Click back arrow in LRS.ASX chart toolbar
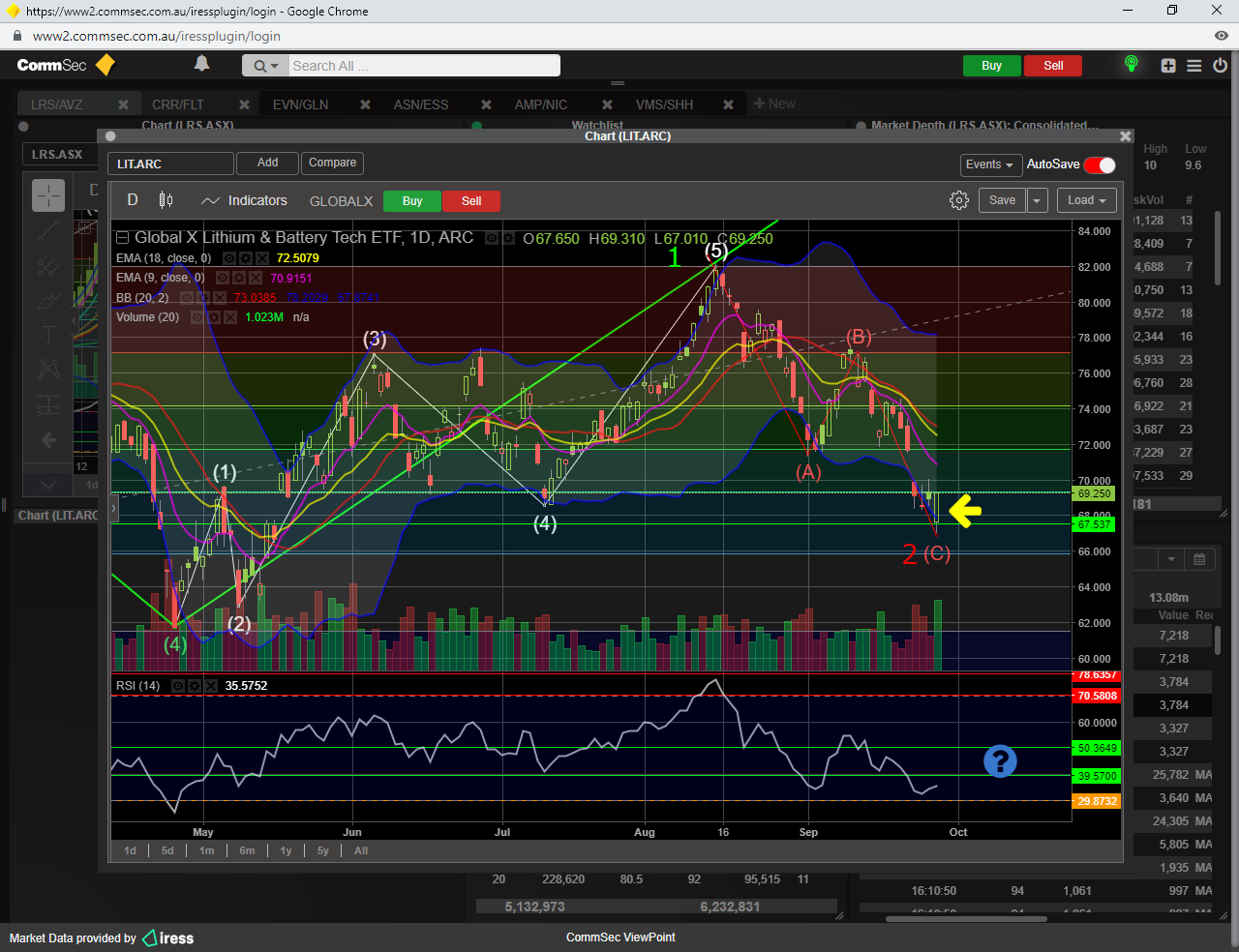 tap(48, 440)
